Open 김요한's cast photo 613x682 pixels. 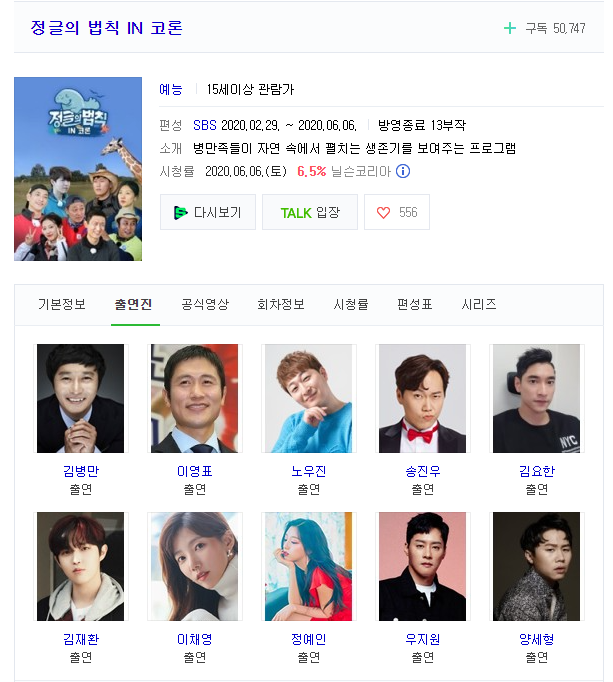[x=536, y=398]
